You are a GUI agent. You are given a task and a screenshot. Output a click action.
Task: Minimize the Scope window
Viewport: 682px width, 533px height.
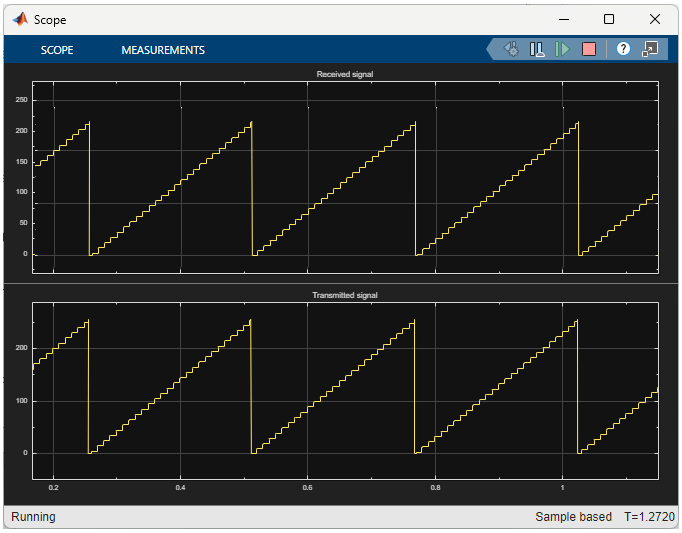click(564, 19)
